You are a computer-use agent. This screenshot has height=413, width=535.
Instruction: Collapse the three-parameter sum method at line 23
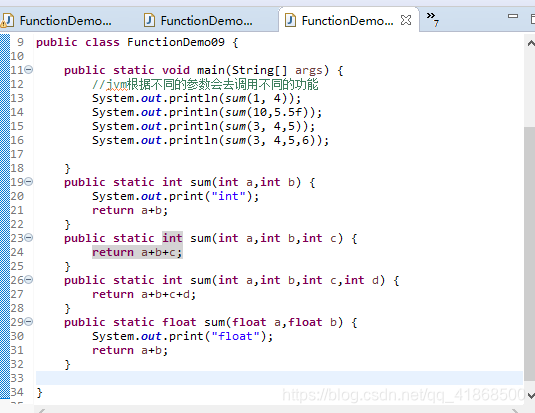(x=29, y=238)
